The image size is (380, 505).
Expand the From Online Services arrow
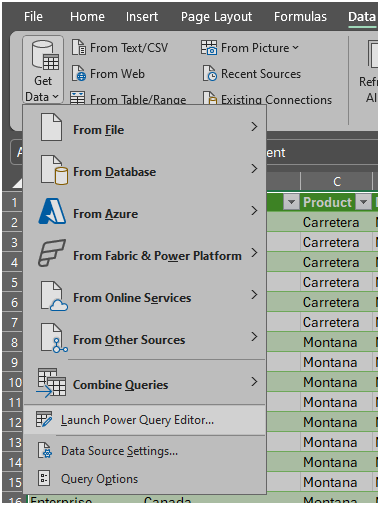tap(254, 295)
